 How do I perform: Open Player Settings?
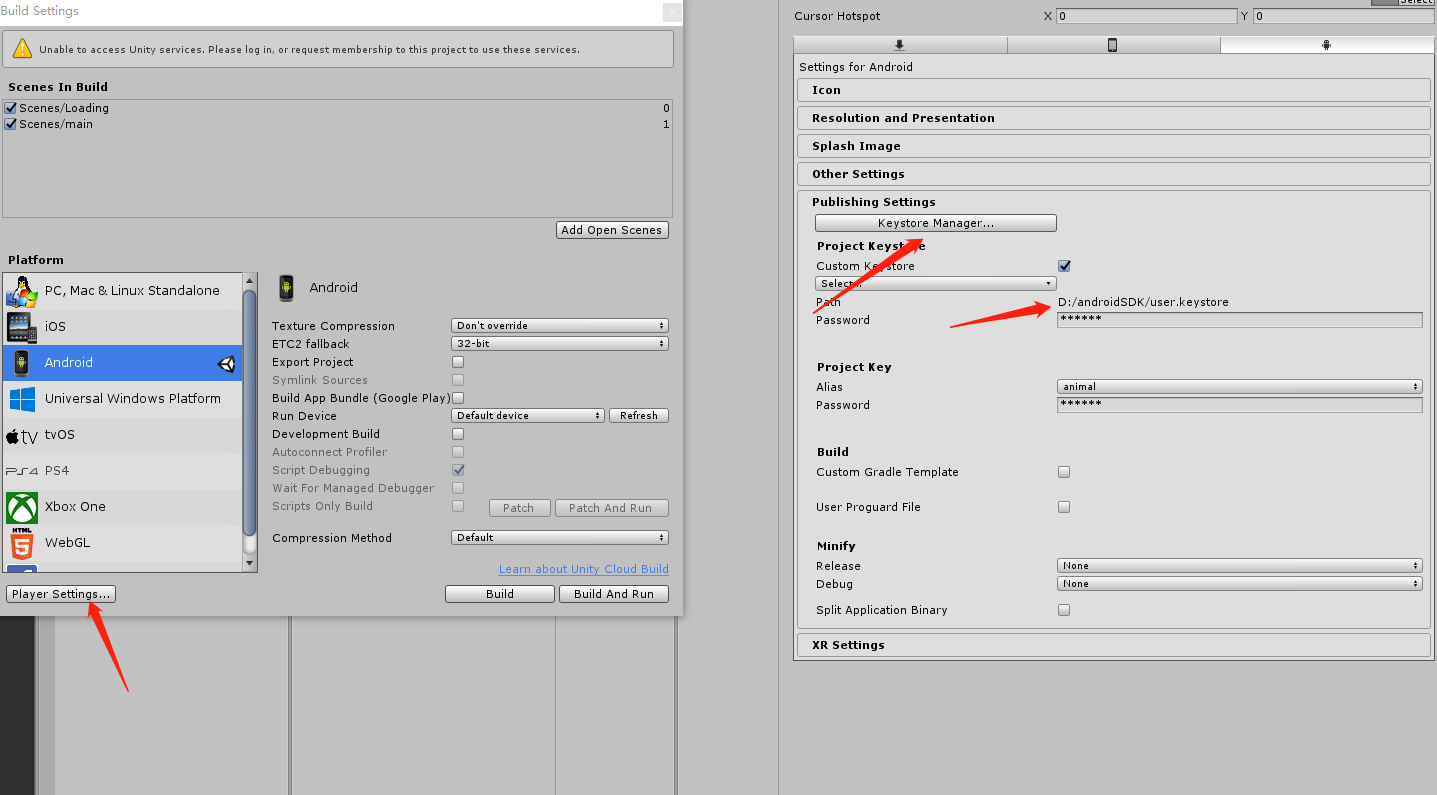[x=61, y=594]
